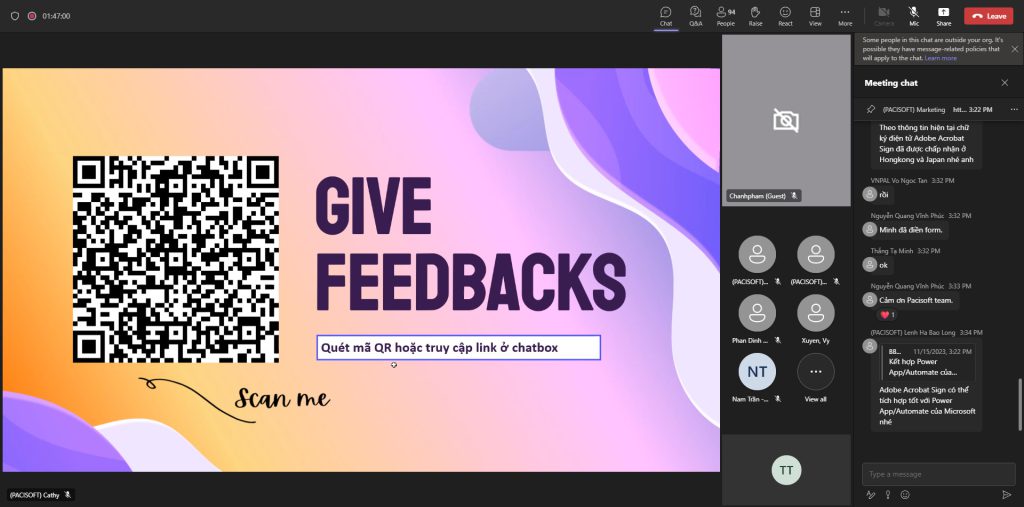1024x507 pixels.
Task: Click avatar beside 'rồi' message
Action: pyautogui.click(x=869, y=194)
